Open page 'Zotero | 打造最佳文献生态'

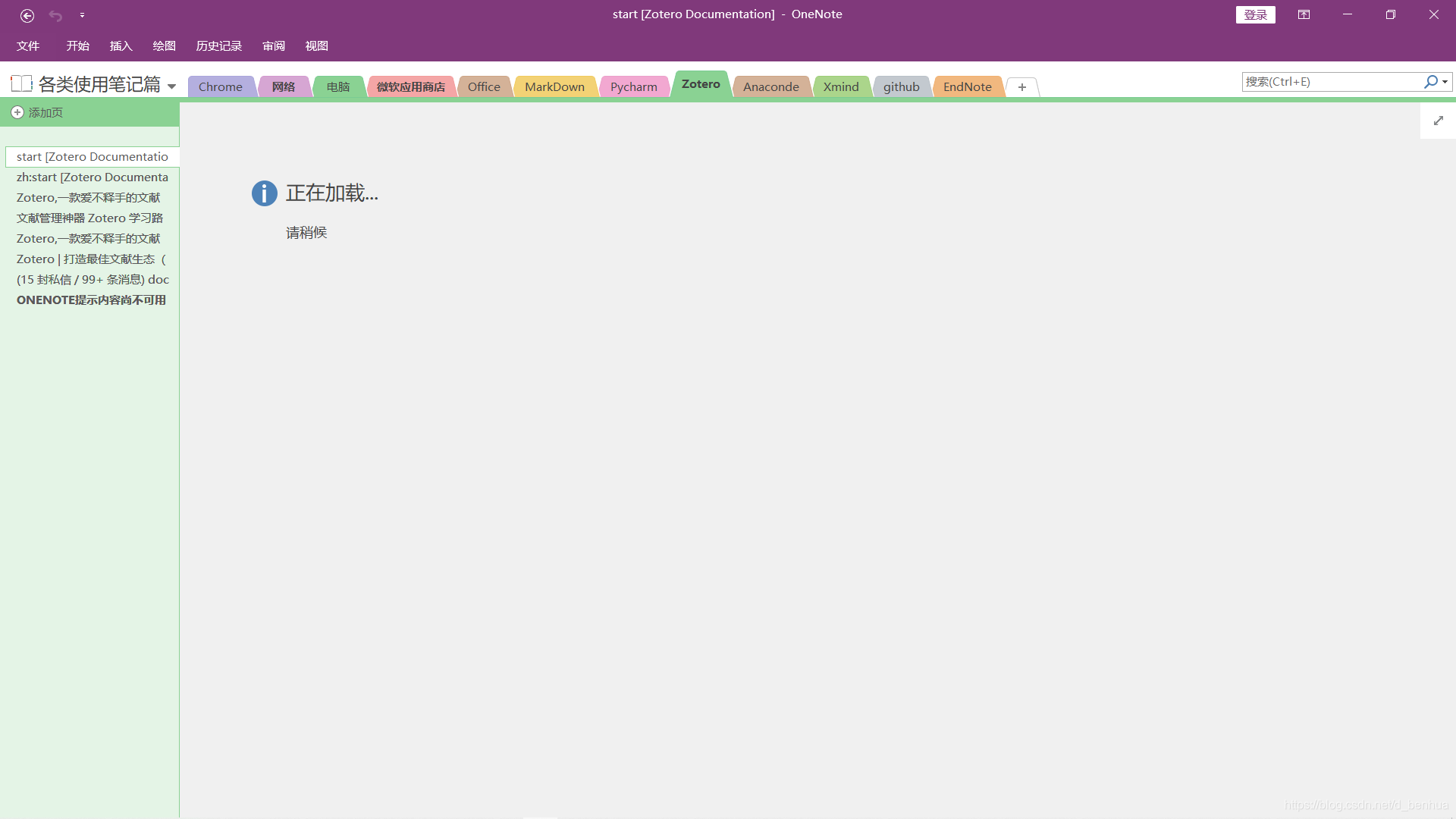(x=93, y=259)
